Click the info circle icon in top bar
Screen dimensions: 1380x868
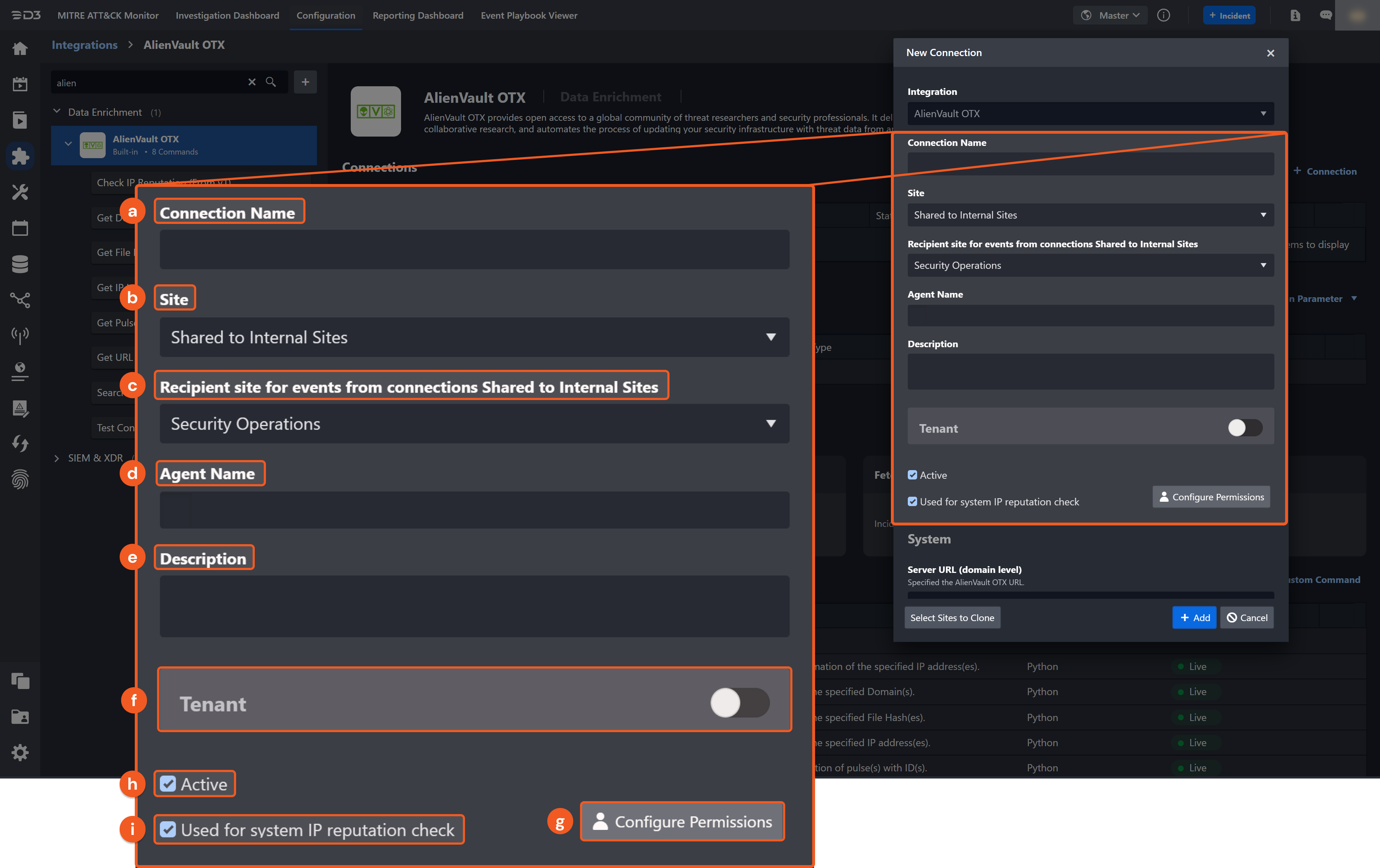[1163, 15]
